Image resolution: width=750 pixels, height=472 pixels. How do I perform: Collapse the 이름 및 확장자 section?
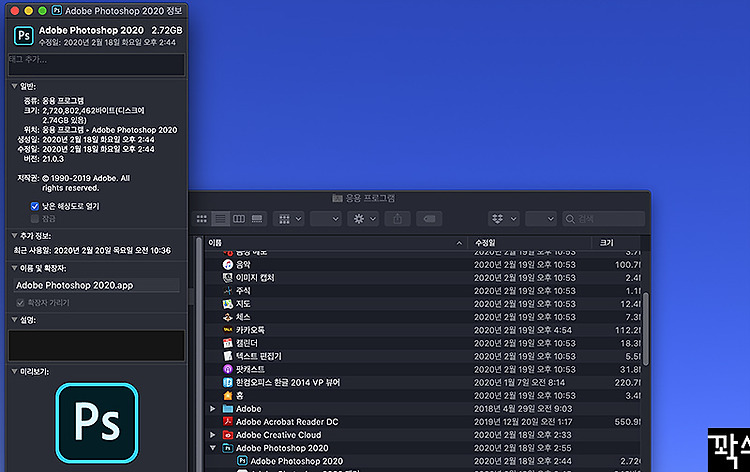pos(14,268)
